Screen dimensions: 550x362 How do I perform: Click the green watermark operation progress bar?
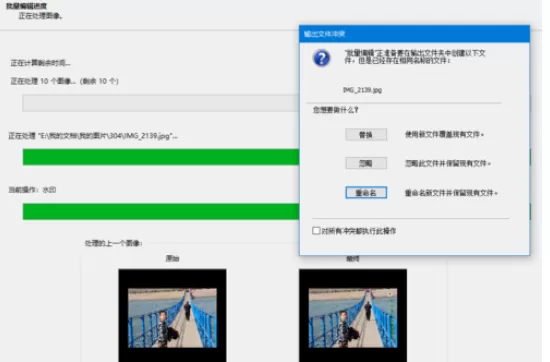point(161,212)
